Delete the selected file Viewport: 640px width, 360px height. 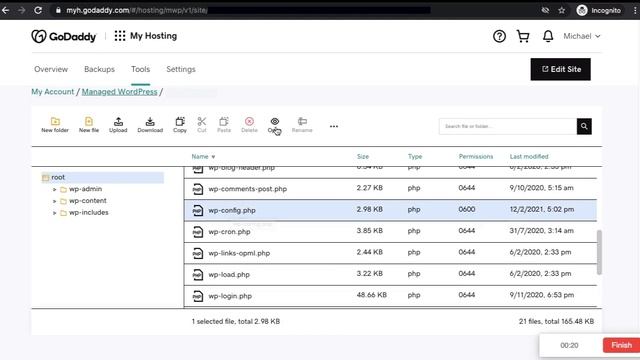tap(249, 124)
